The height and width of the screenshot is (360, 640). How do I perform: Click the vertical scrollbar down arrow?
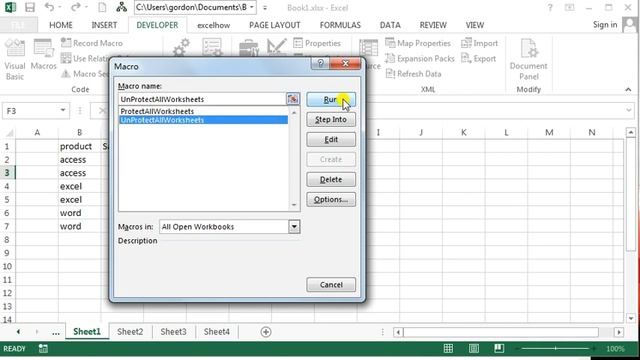point(631,318)
